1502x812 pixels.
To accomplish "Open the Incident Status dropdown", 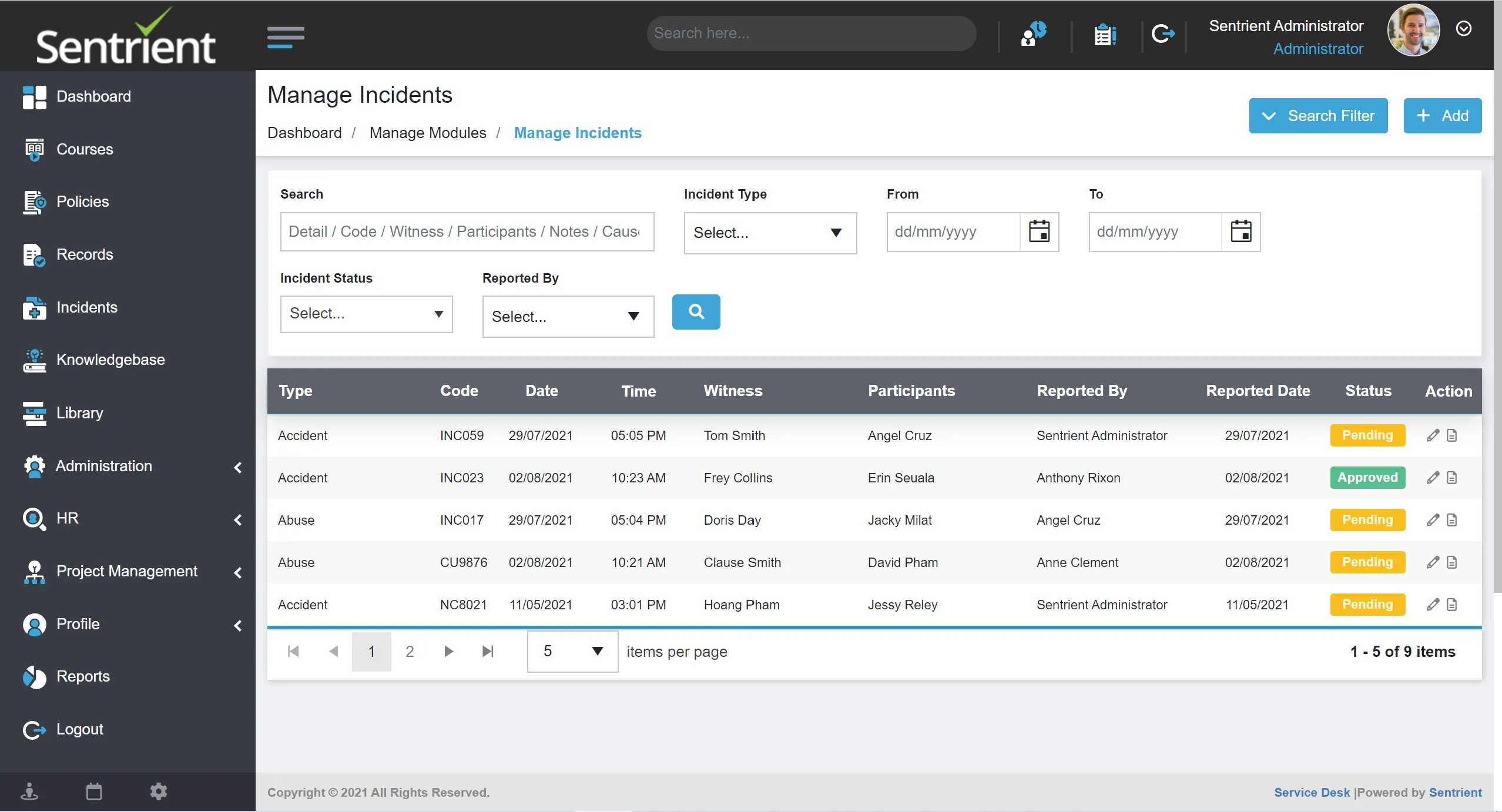I will pos(366,314).
